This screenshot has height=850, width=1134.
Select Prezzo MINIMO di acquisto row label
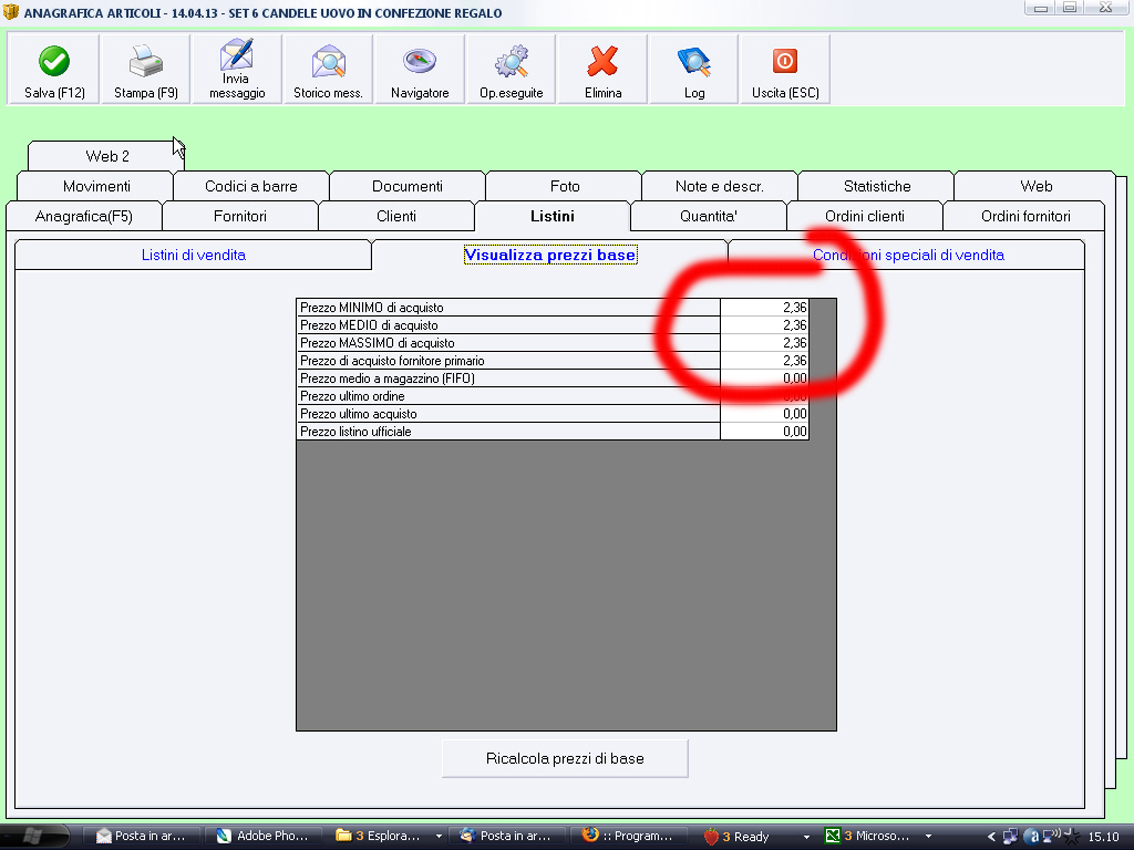pyautogui.click(x=508, y=307)
